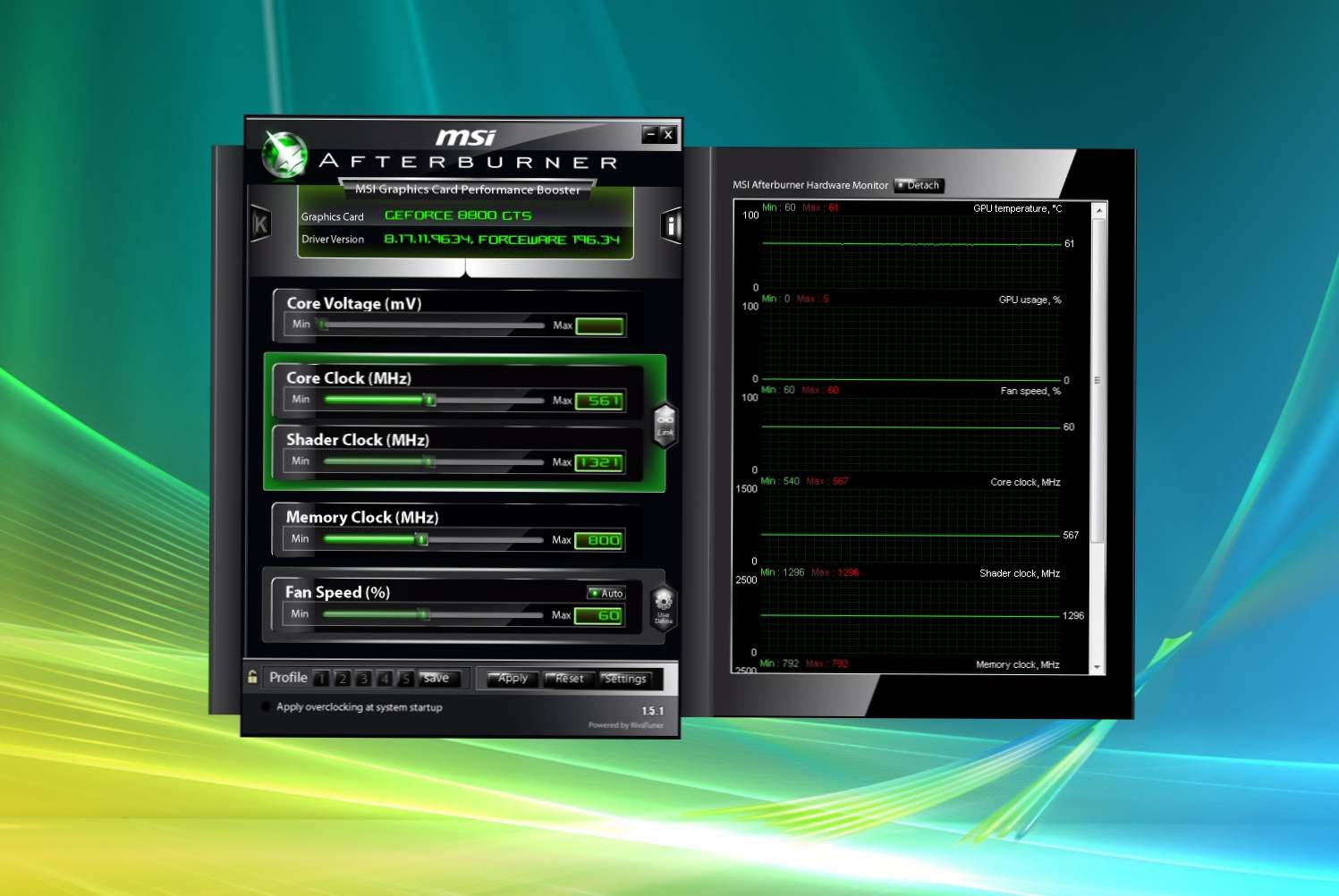The height and width of the screenshot is (896, 1339).
Task: Open the Settings dialog
Action: (x=625, y=679)
